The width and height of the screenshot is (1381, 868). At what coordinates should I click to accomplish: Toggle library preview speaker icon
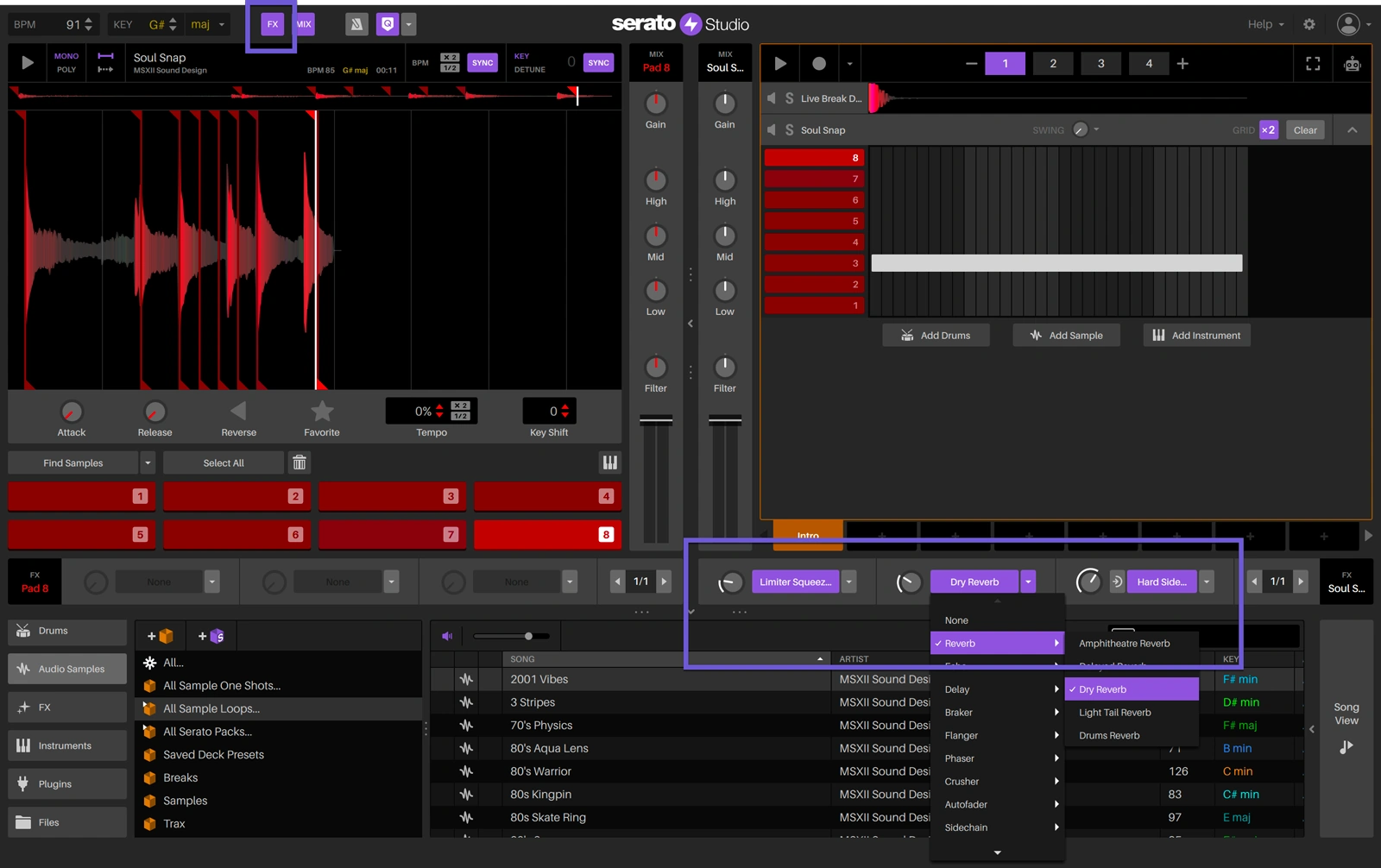[447, 636]
